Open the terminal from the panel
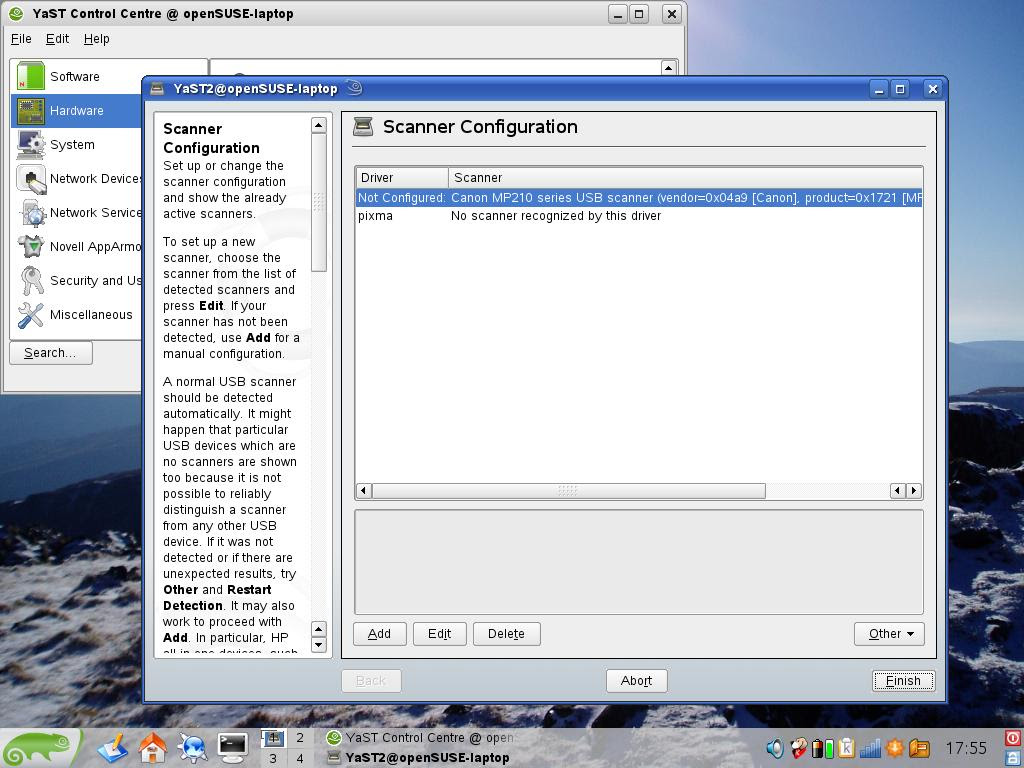The image size is (1024, 768). [232, 748]
